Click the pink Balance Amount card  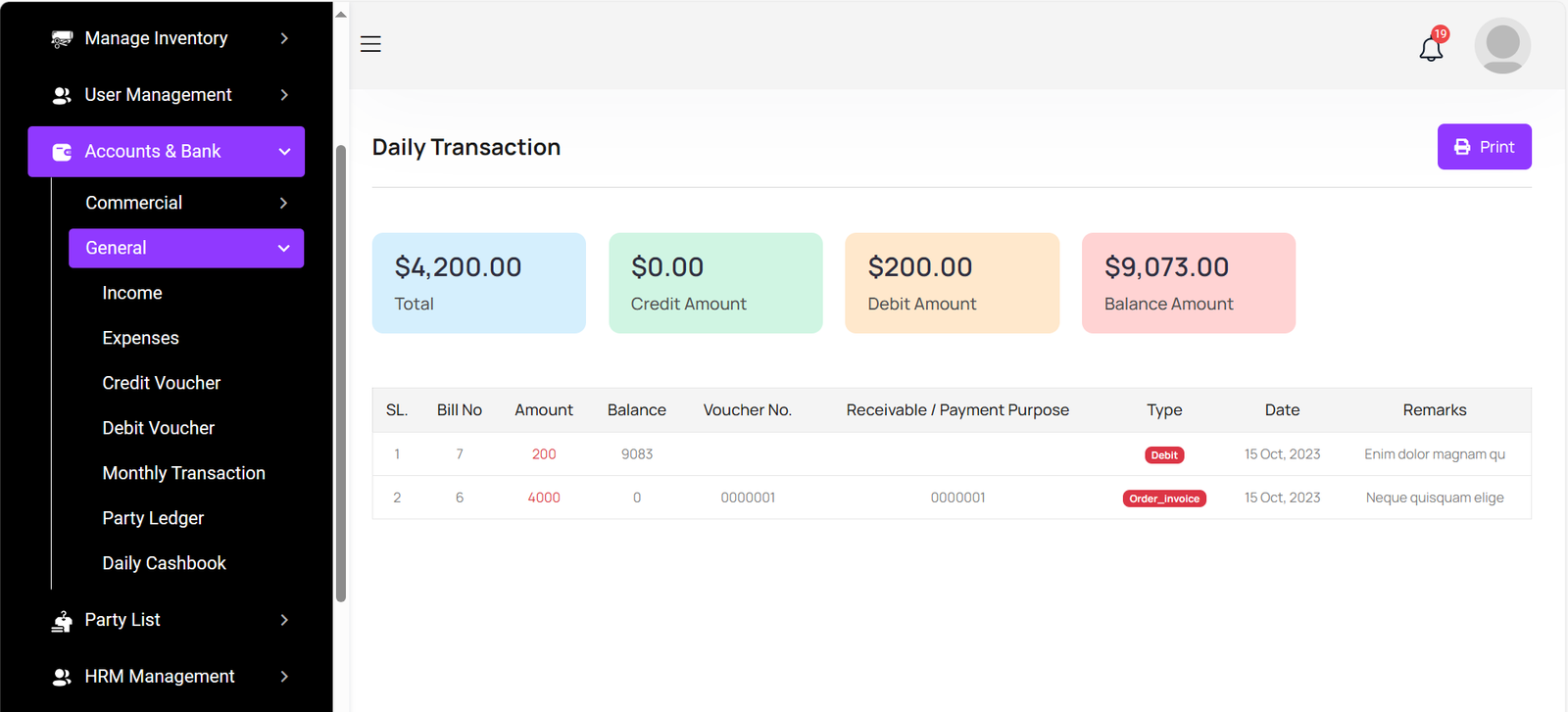click(x=1188, y=283)
